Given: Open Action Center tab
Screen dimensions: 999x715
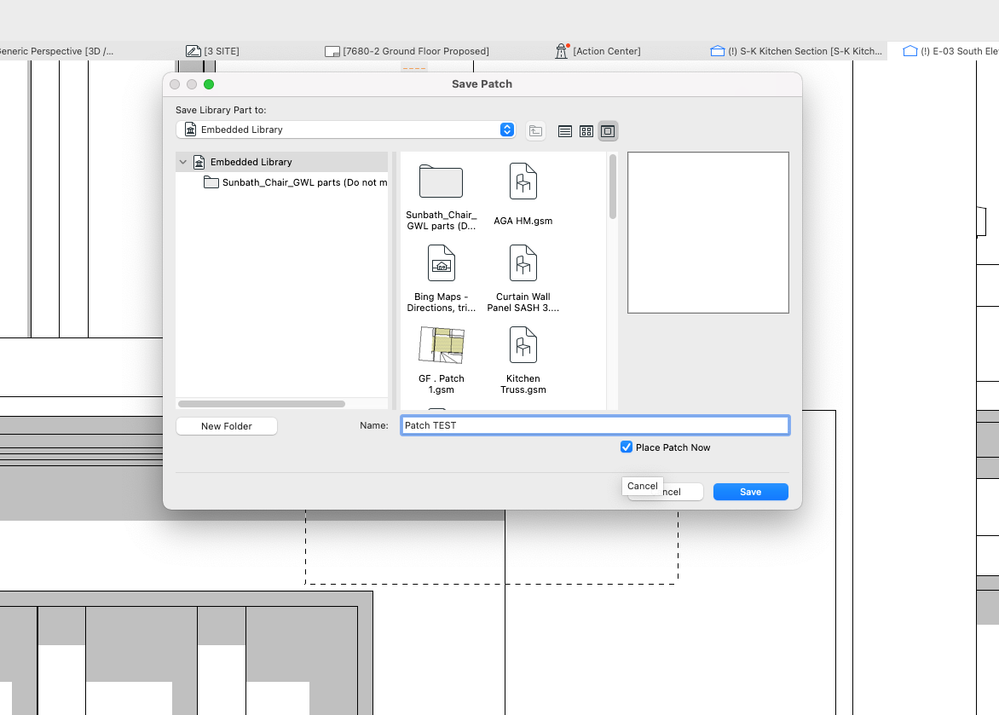Looking at the screenshot, I should pyautogui.click(x=598, y=51).
